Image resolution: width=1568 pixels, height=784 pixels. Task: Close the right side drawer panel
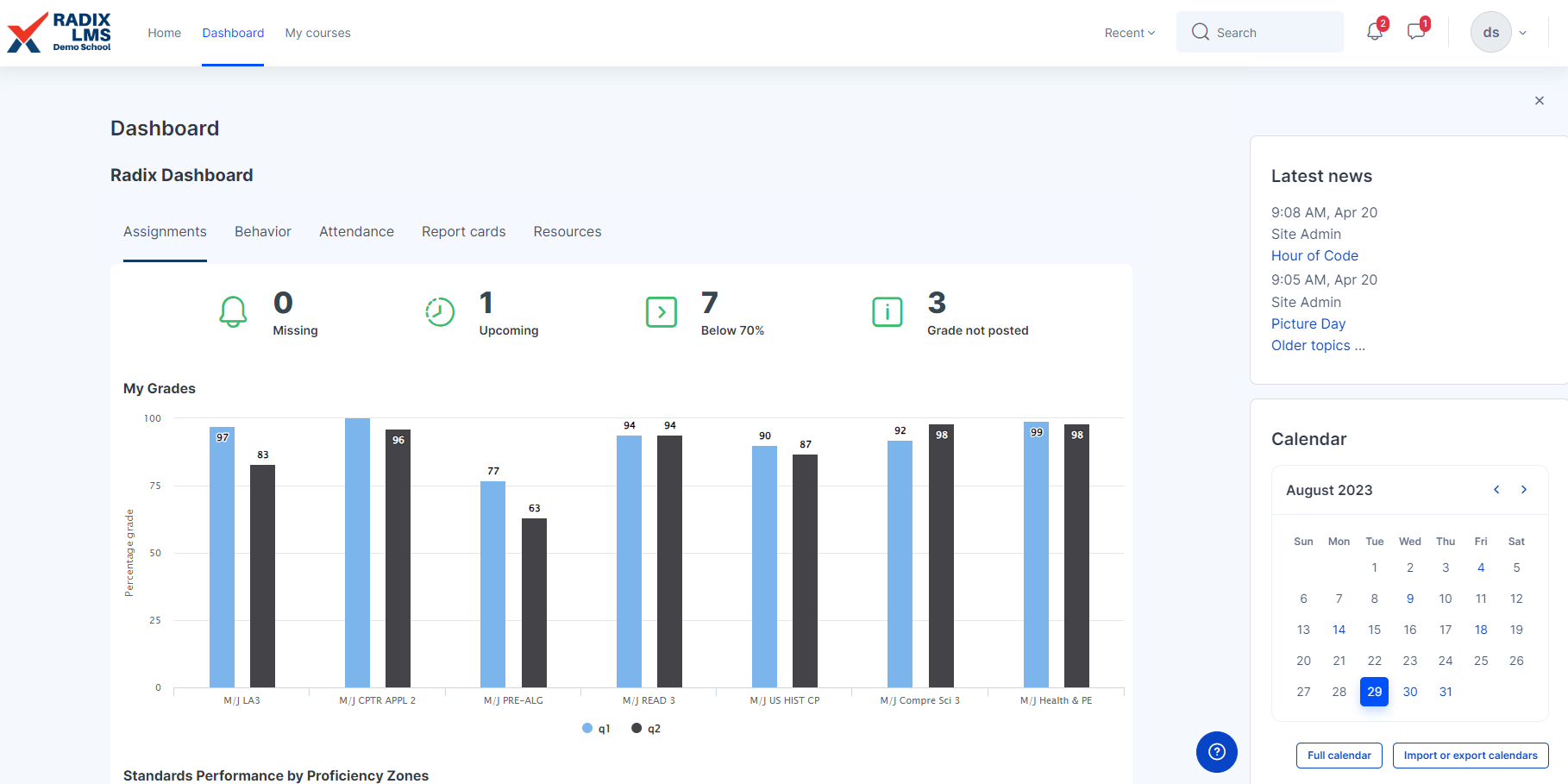tap(1539, 101)
